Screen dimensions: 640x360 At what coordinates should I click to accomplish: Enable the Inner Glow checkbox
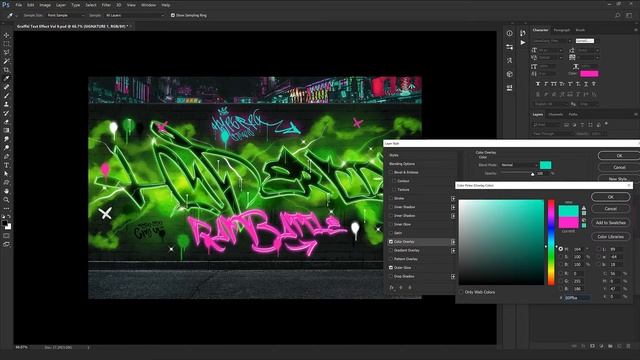pyautogui.click(x=391, y=224)
